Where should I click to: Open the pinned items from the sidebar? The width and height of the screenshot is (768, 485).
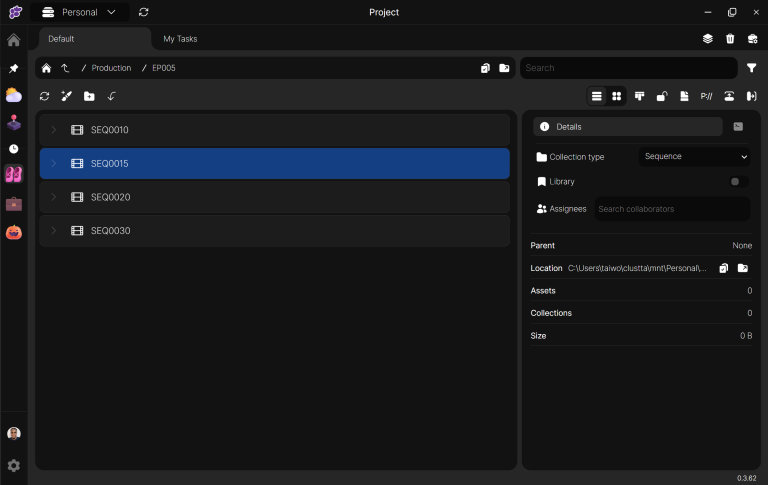pos(13,69)
